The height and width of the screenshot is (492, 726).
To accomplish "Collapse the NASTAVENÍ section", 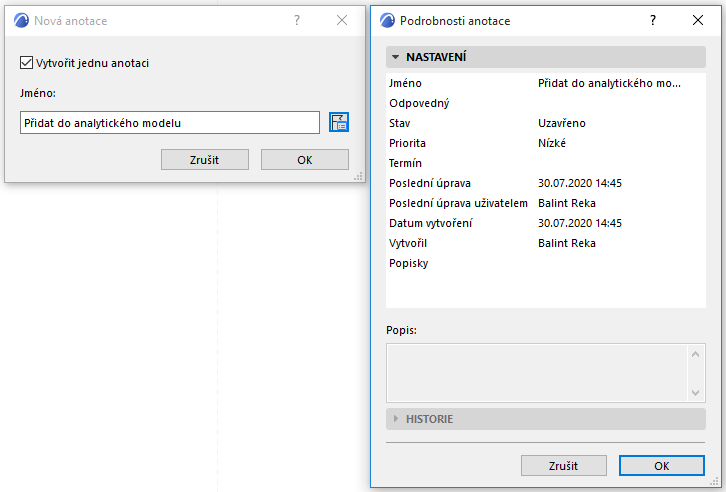I will (396, 58).
